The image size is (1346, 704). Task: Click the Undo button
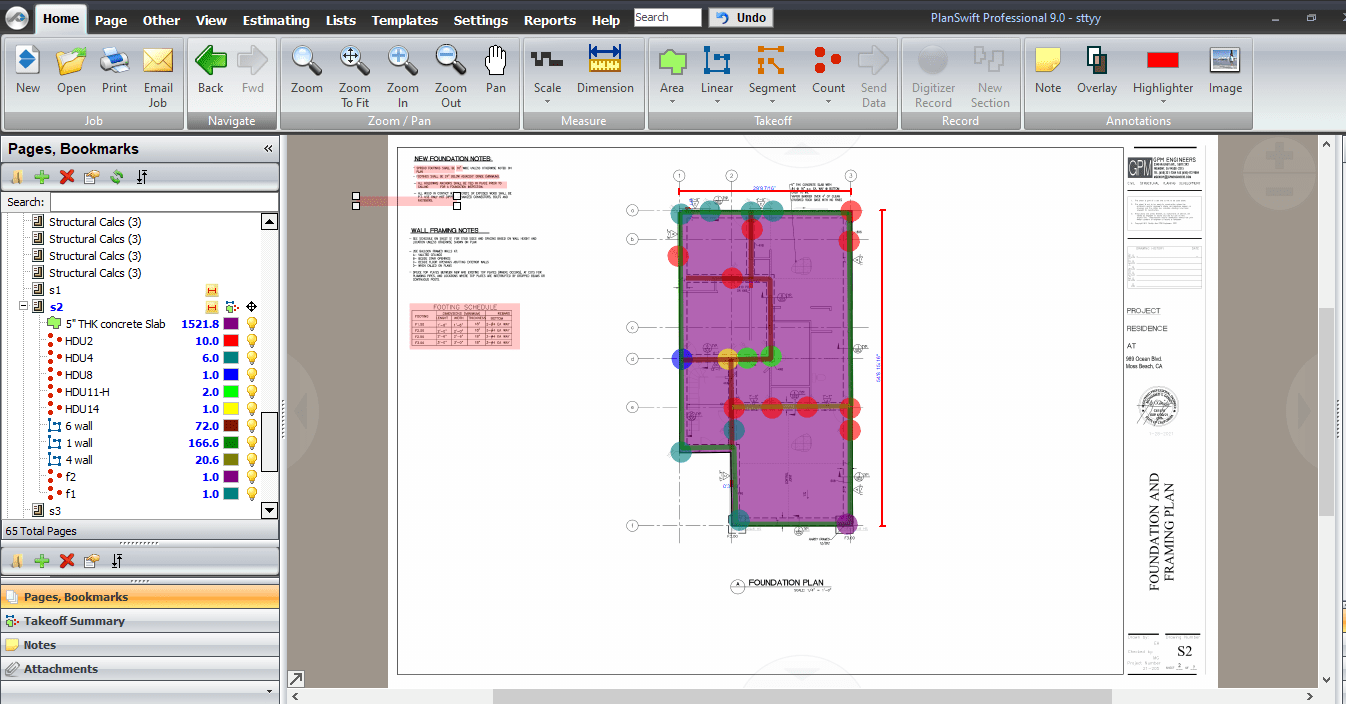point(740,17)
